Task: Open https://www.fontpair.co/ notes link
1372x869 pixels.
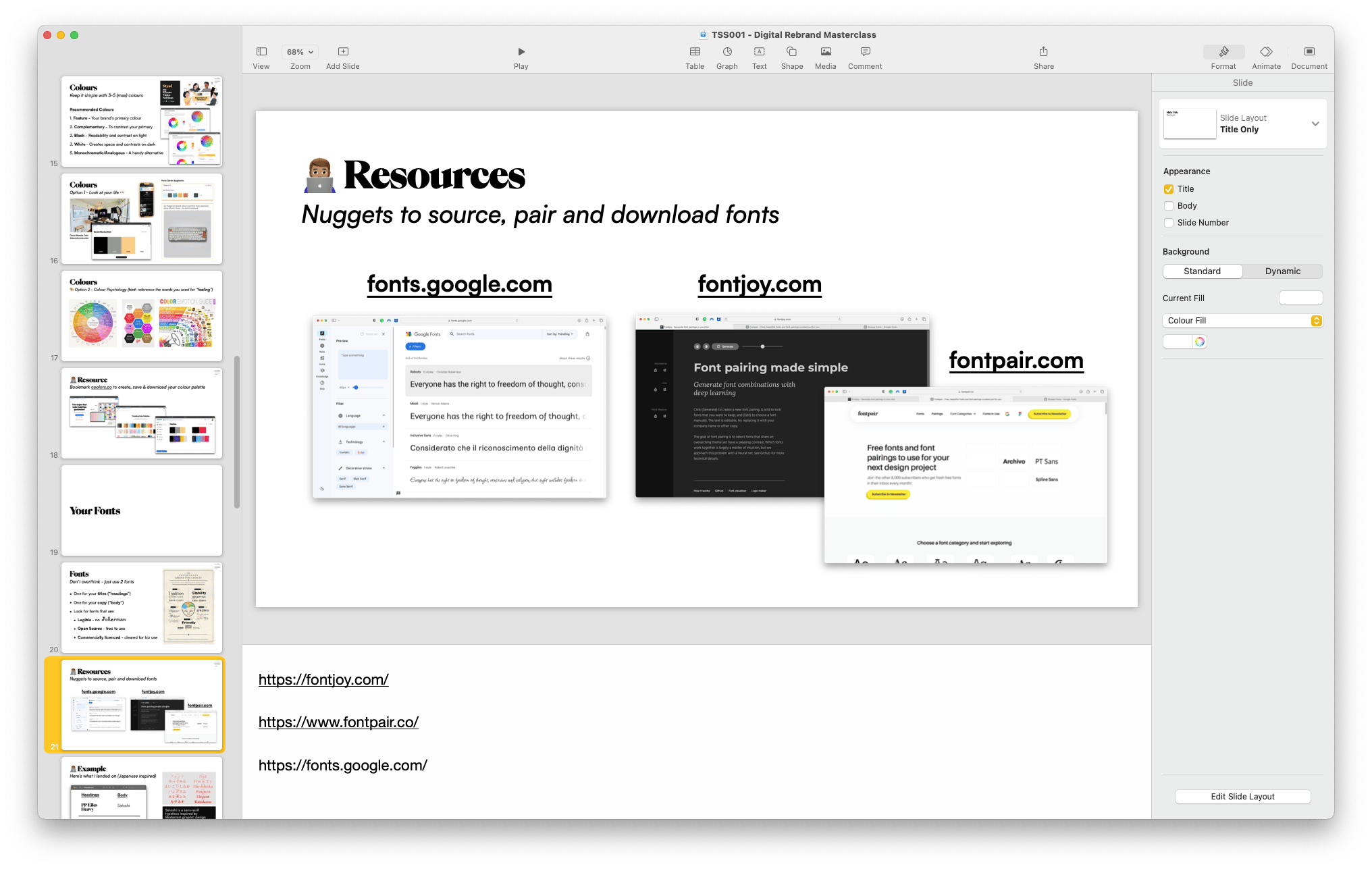Action: point(338,722)
